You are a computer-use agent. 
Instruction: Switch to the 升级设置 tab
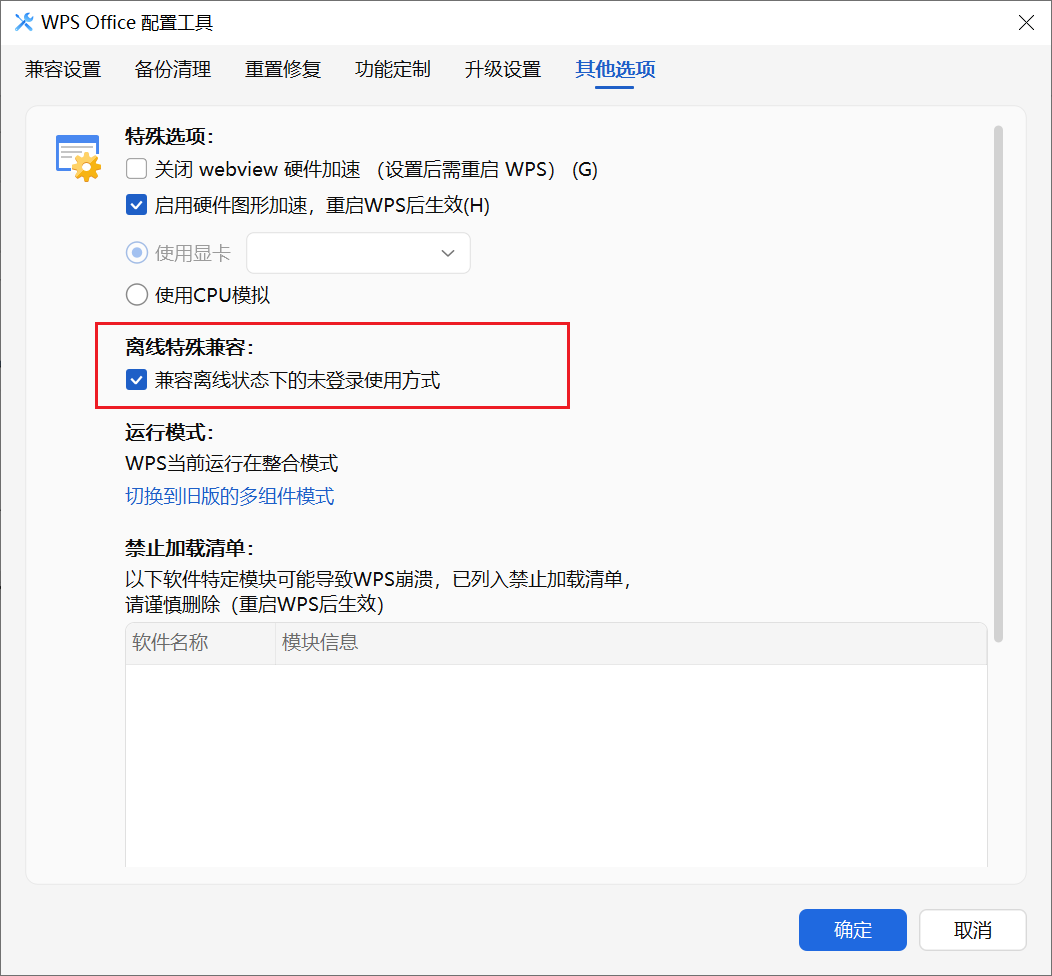click(502, 70)
